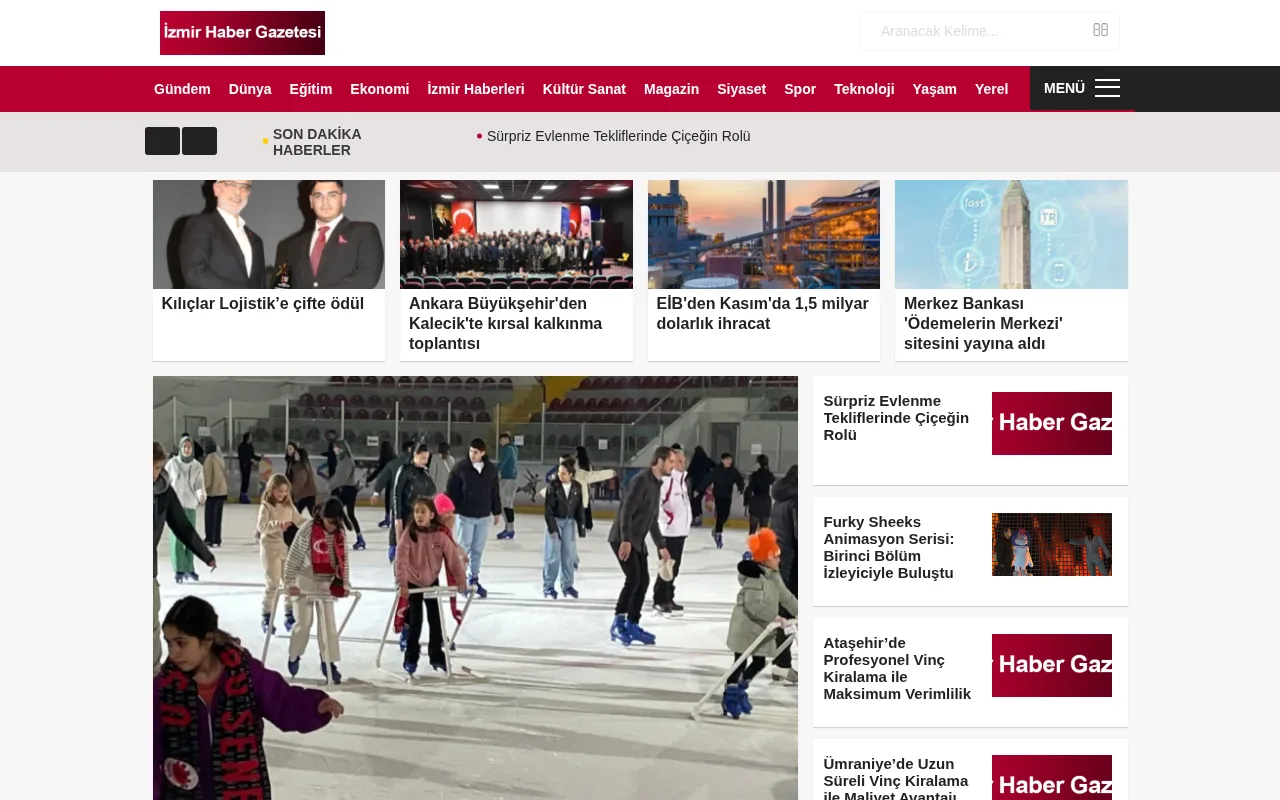Open the Kültür Sanat category
This screenshot has width=1280, height=800.
[584, 89]
